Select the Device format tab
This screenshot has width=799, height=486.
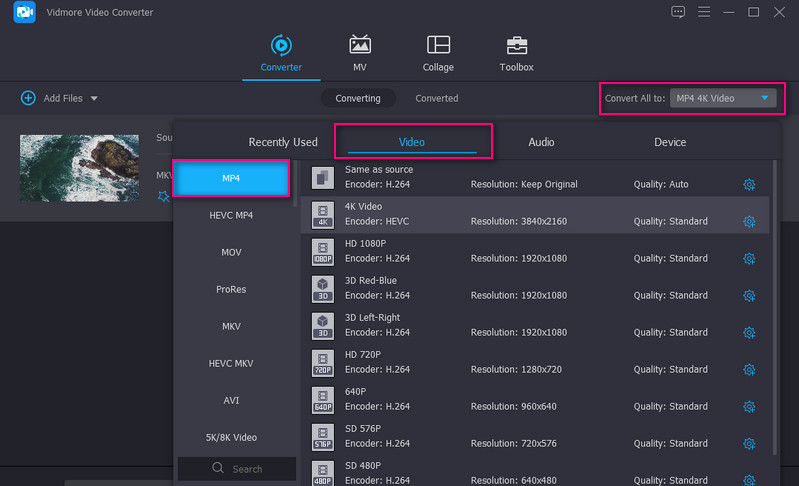coord(670,142)
